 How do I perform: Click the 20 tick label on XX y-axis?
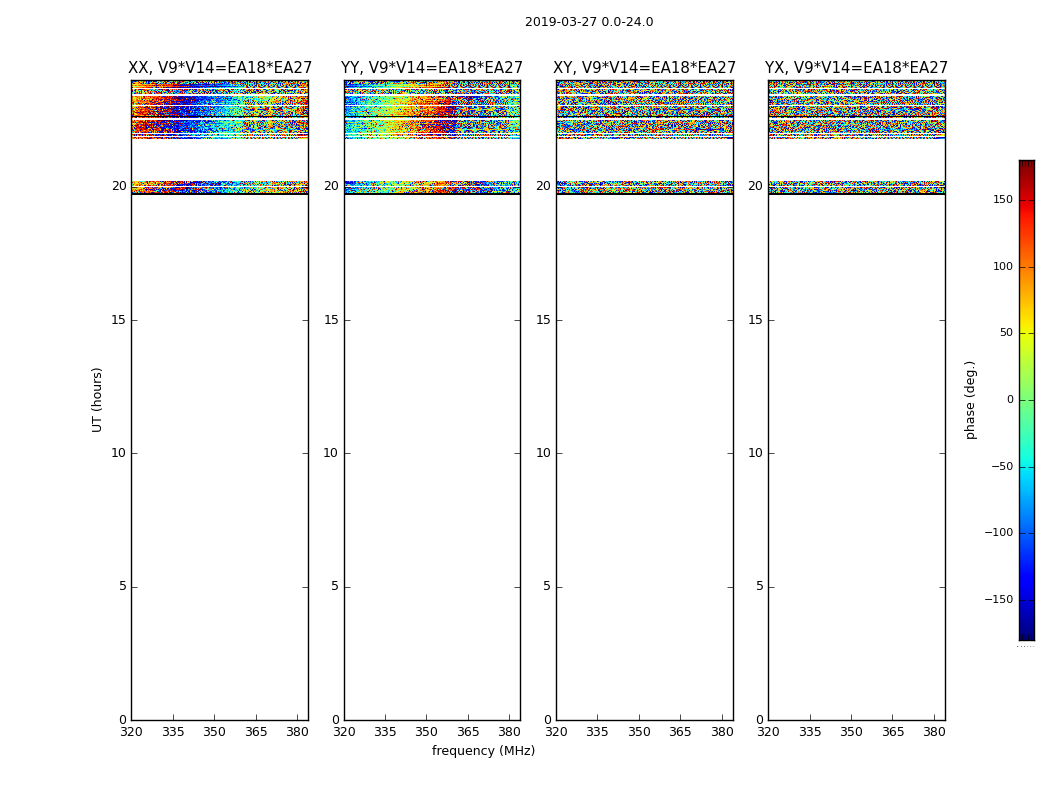119,186
